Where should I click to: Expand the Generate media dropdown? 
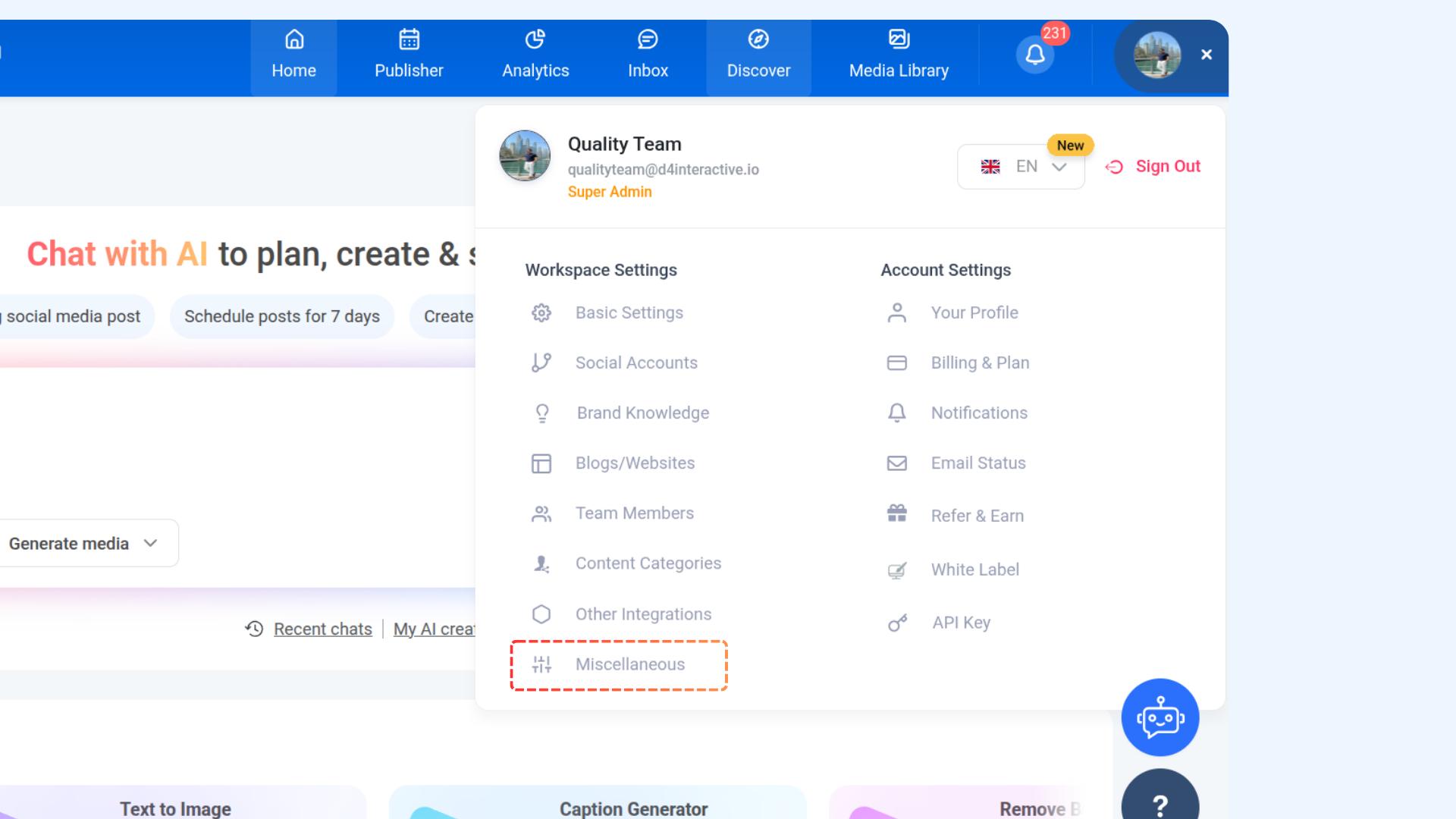click(83, 543)
